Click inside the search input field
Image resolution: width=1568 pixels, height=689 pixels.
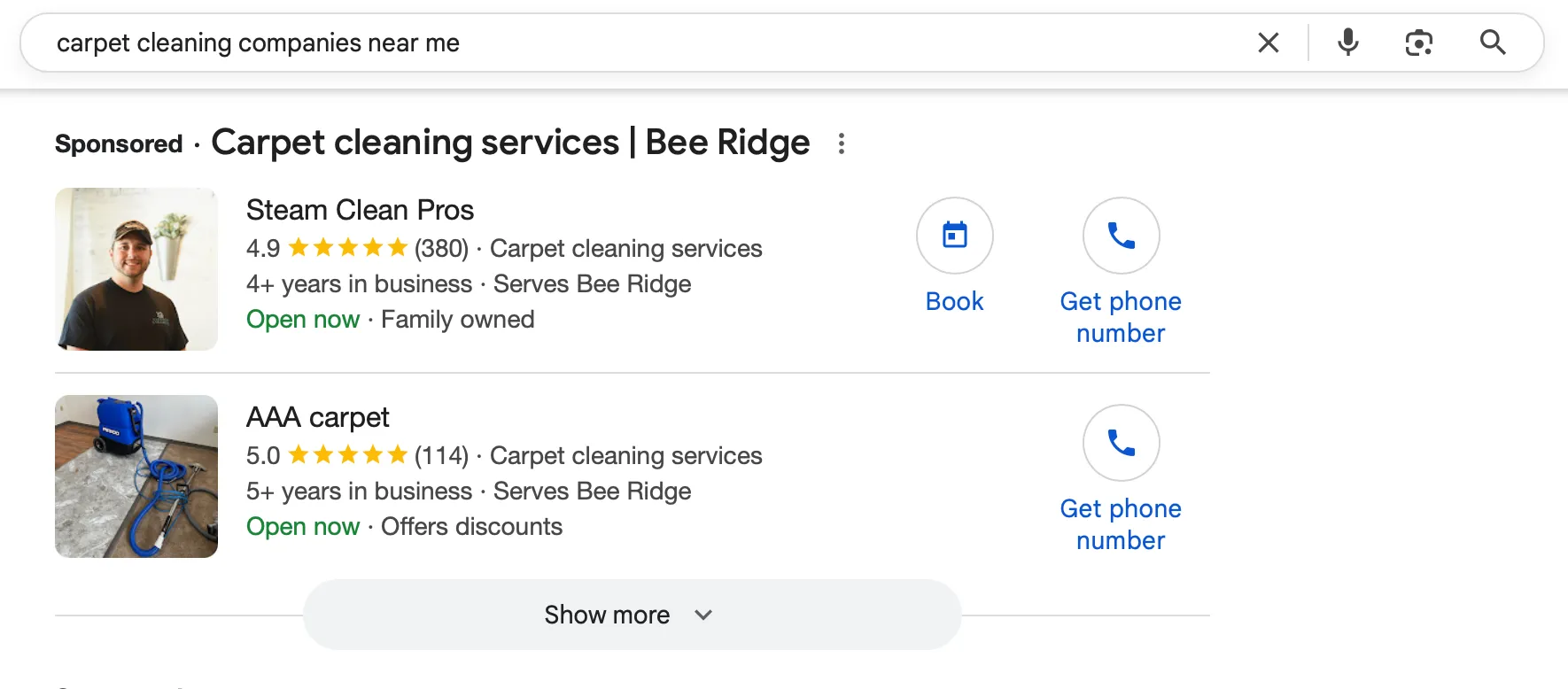[x=620, y=42]
